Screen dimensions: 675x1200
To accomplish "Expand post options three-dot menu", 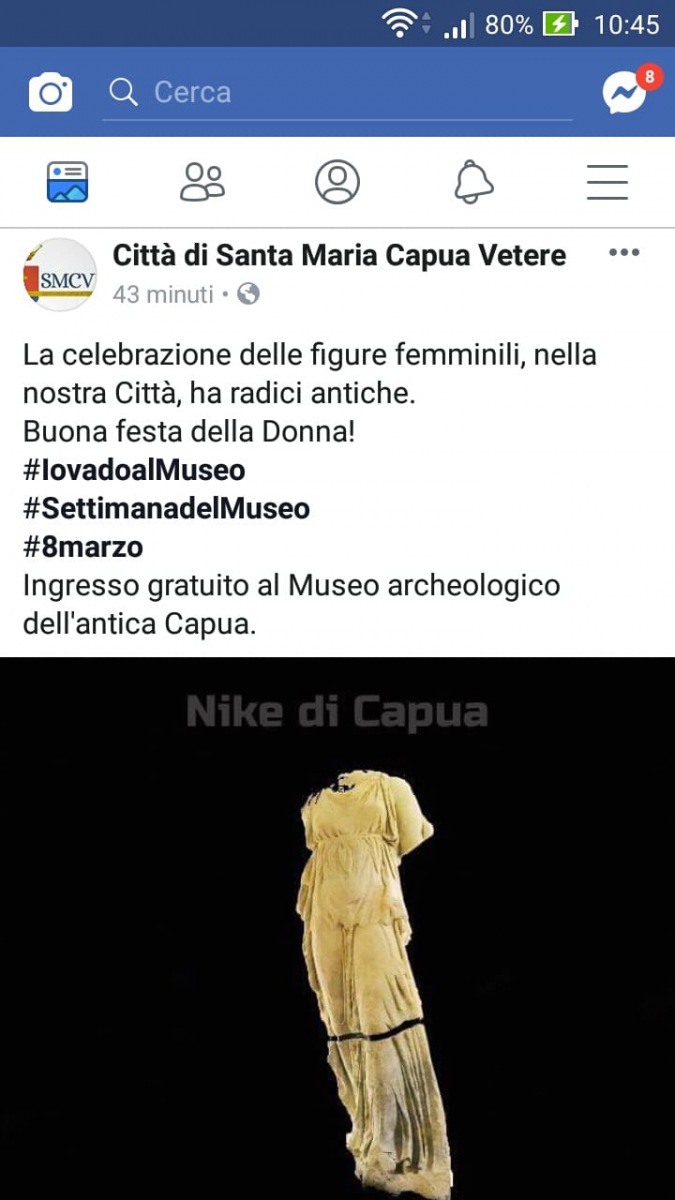I will (x=624, y=253).
